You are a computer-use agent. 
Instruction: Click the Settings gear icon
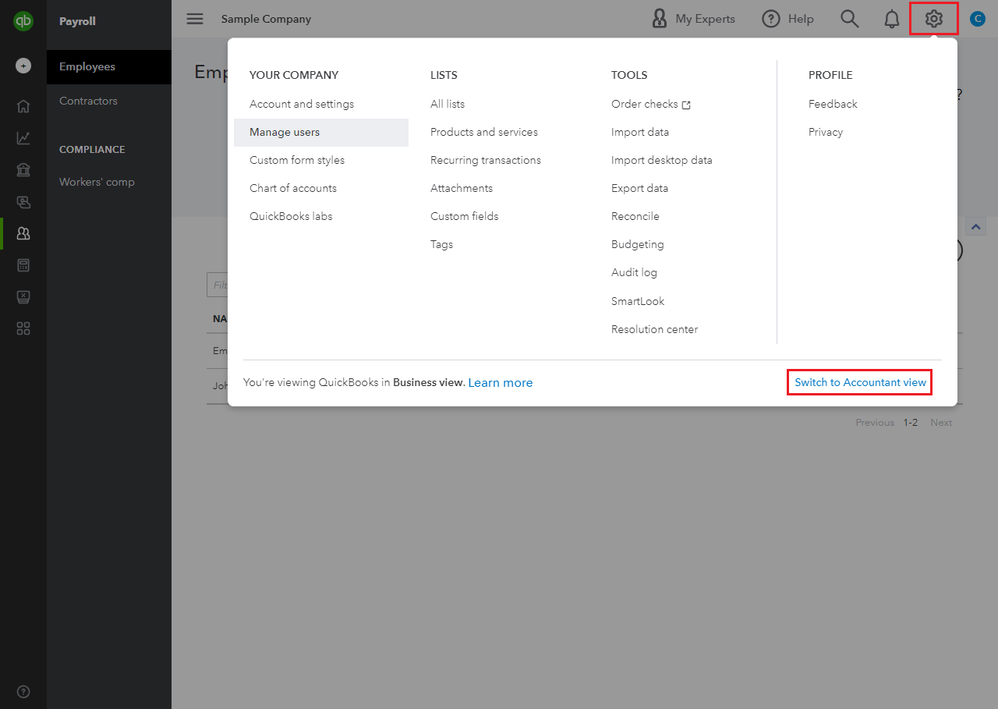[934, 19]
